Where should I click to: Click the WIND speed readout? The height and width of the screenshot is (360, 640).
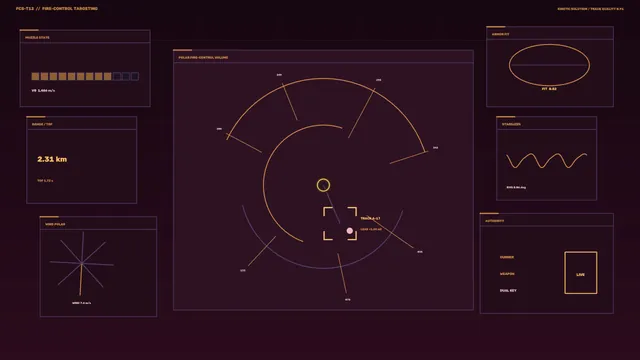click(x=81, y=303)
